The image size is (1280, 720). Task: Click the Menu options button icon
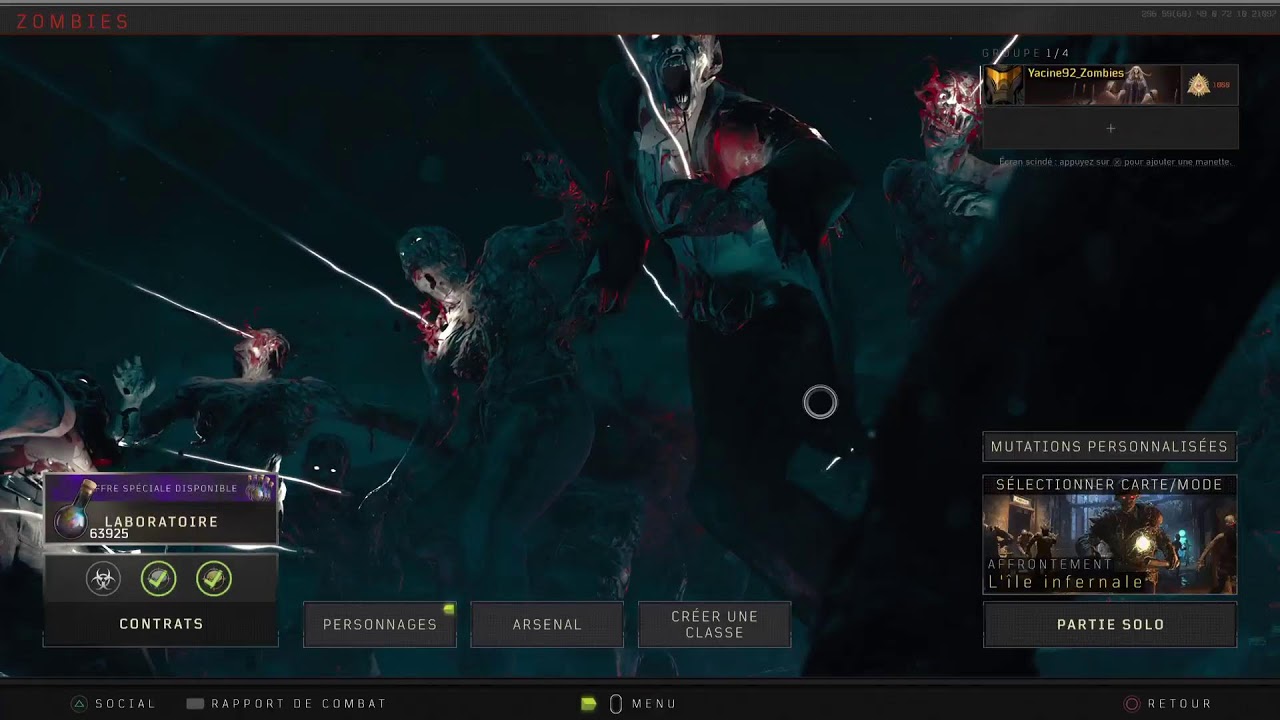click(x=616, y=704)
